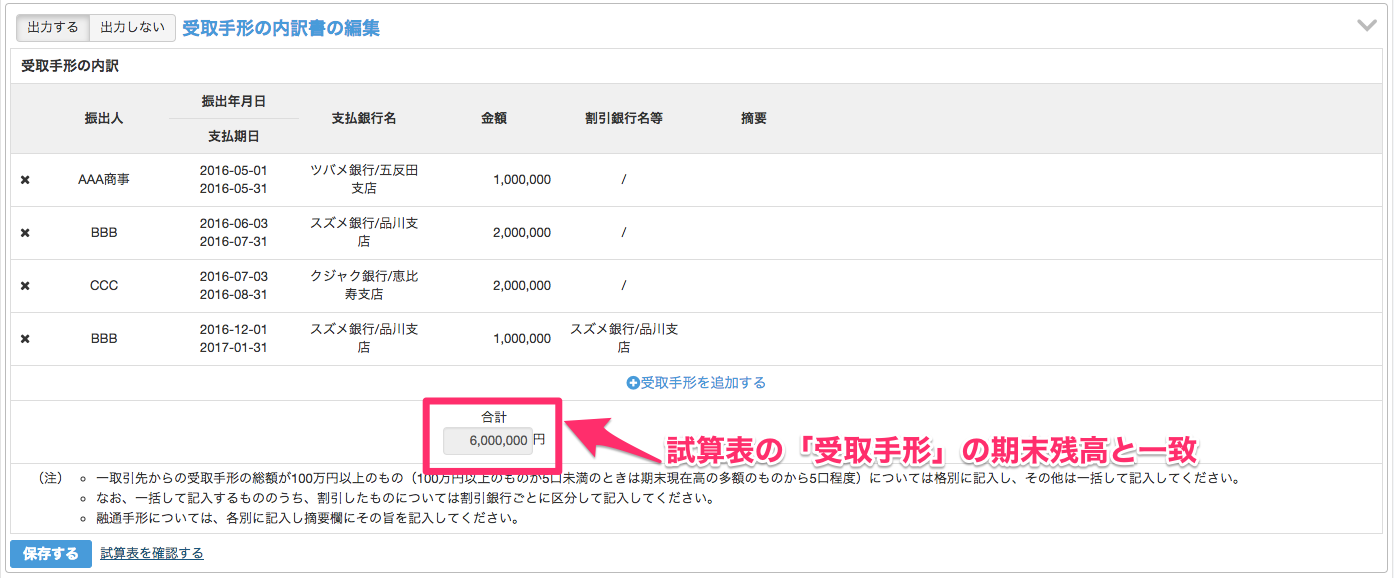Click the due date 2016-08-31

point(234,295)
